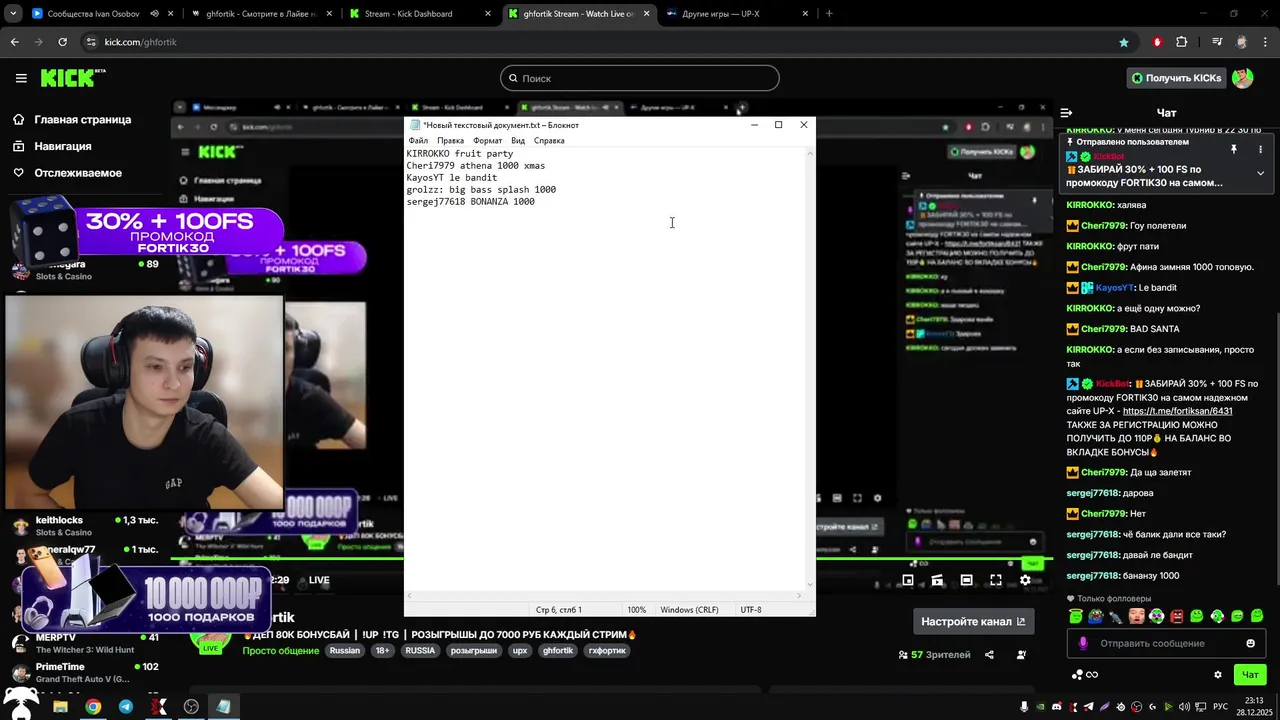Open the user avatar menu on Kick
This screenshot has width=1280, height=720.
(x=1242, y=78)
